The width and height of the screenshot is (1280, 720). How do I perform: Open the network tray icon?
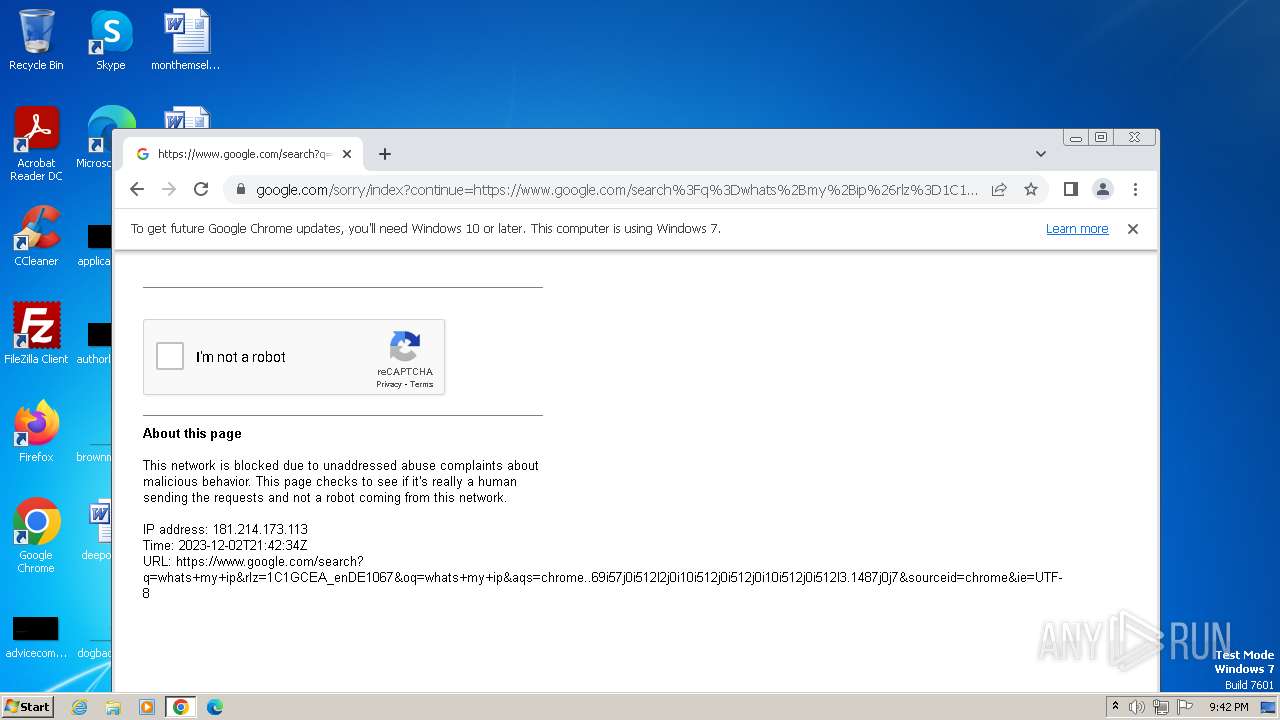(x=1161, y=707)
